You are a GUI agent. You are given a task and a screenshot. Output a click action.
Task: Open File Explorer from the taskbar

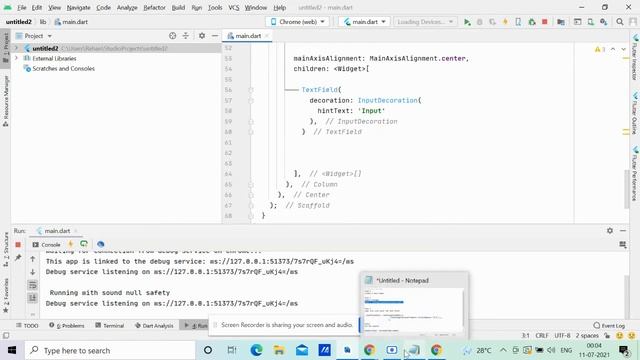[279, 350]
